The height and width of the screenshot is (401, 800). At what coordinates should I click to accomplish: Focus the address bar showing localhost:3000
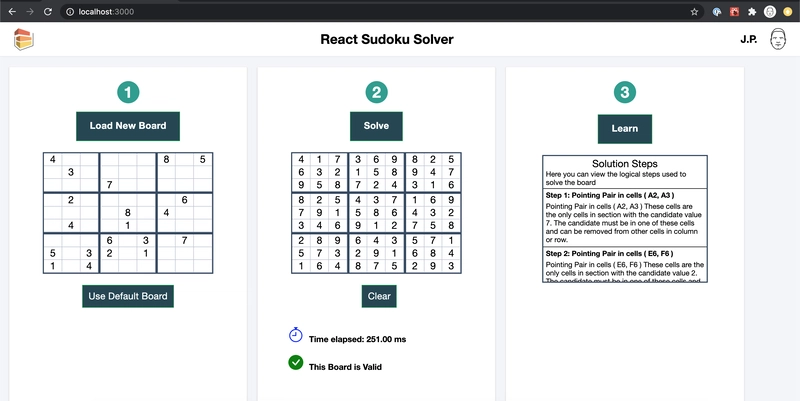tap(380, 12)
